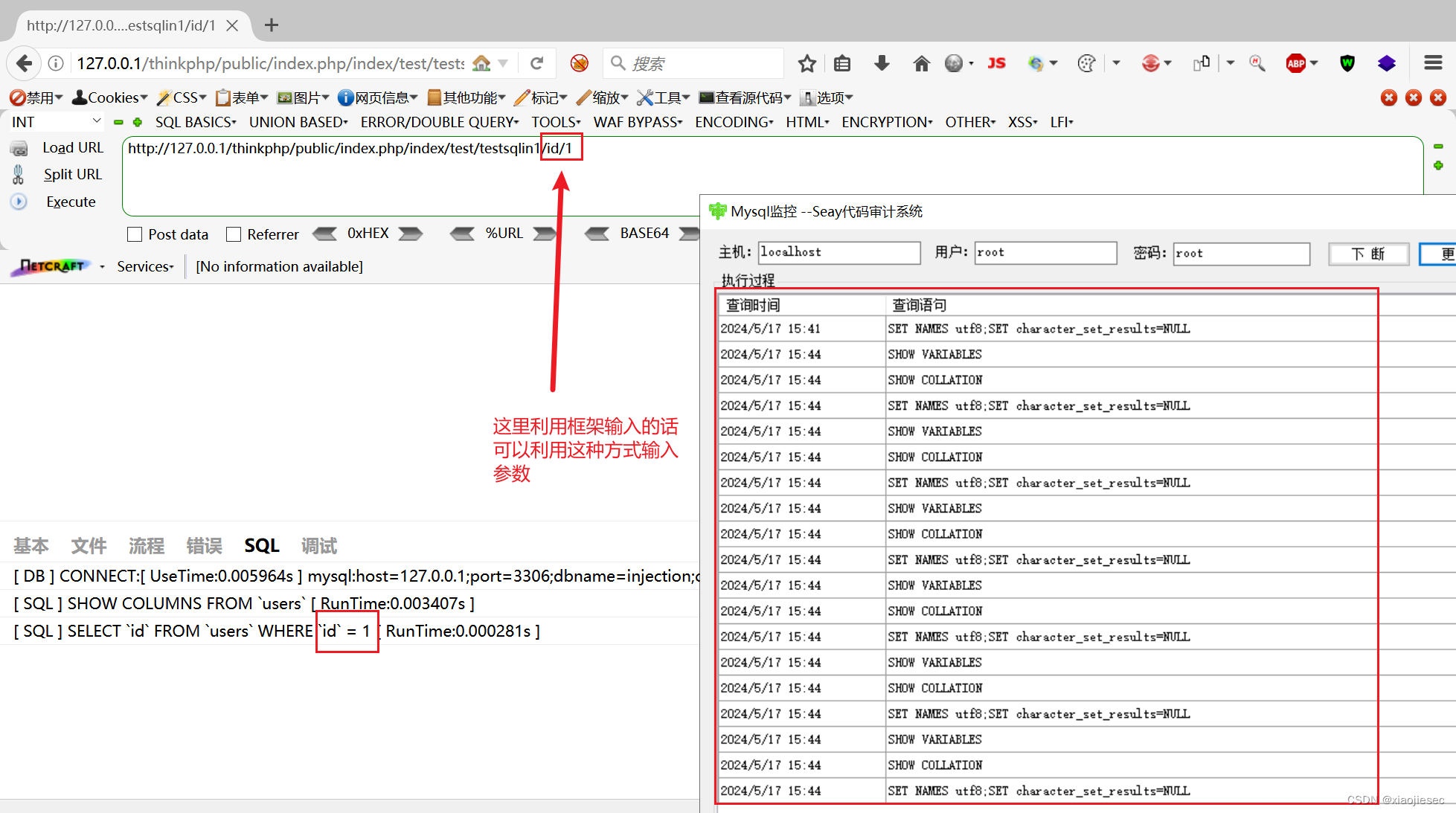The height and width of the screenshot is (813, 1456).
Task: Click the Netcraft toolbar logo
Action: coord(51,266)
